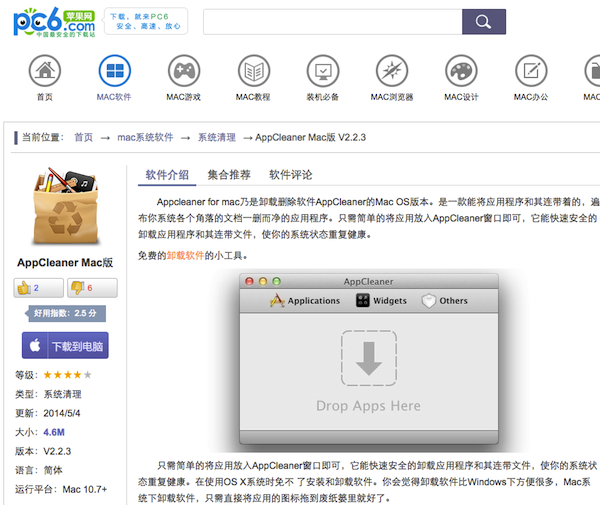
Task: Click the 4.6M size value
Action: pos(54,432)
